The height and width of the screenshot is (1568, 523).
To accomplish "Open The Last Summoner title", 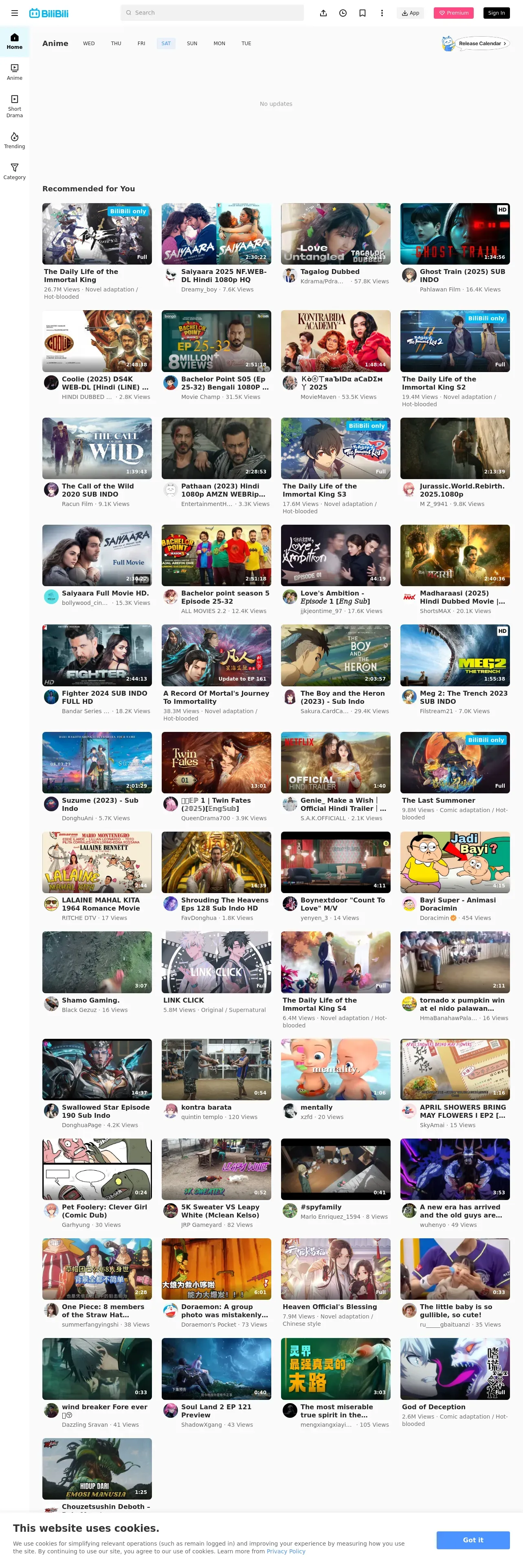I will (438, 800).
